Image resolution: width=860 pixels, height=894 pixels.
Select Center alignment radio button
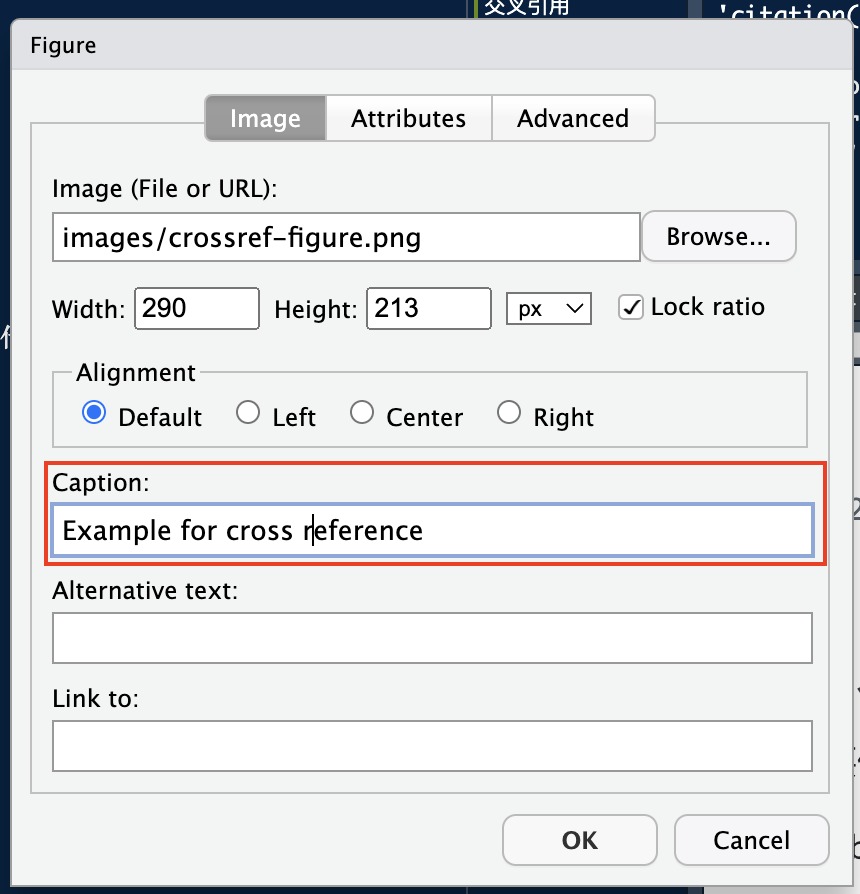(362, 413)
